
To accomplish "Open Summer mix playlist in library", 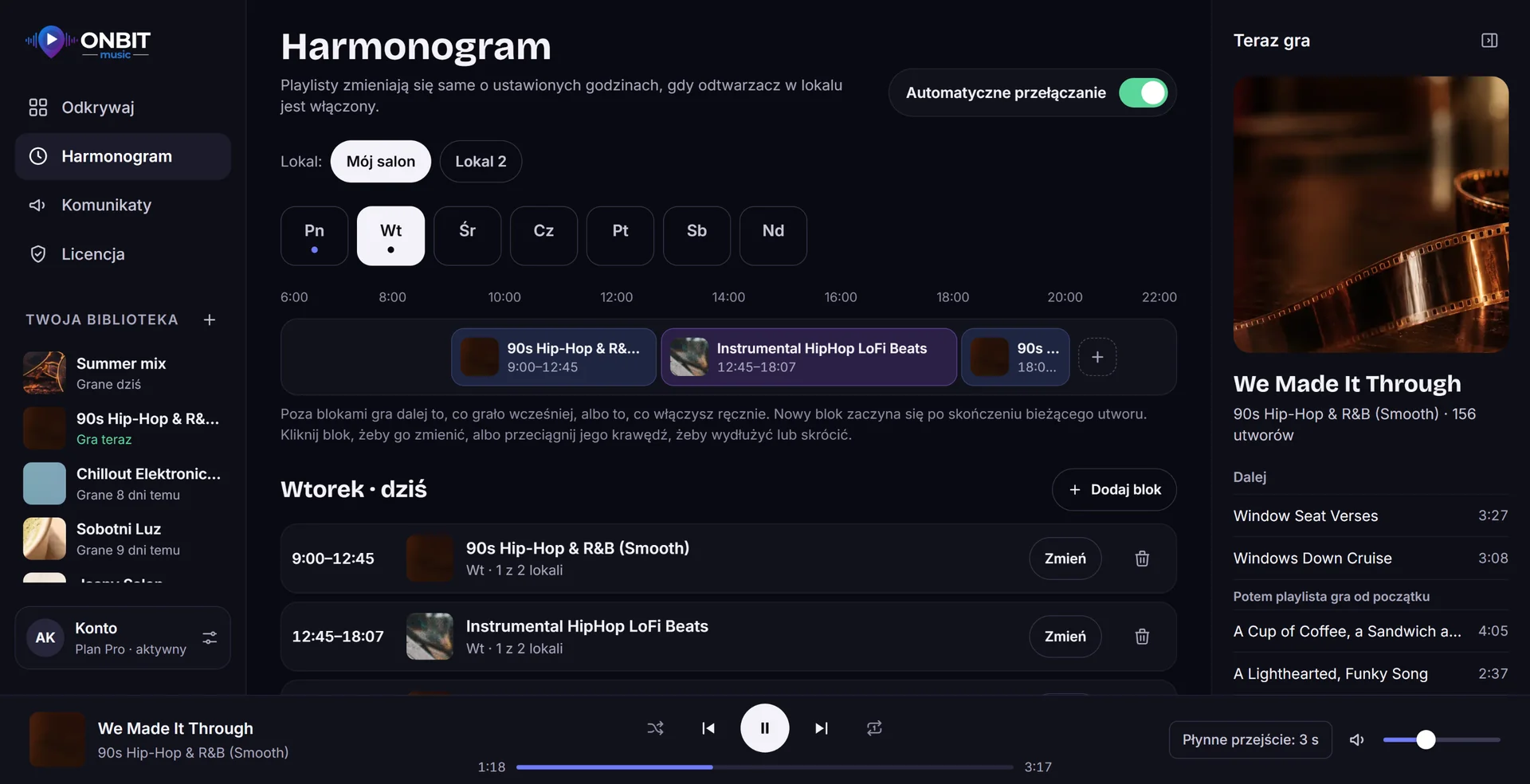I will tap(123, 373).
